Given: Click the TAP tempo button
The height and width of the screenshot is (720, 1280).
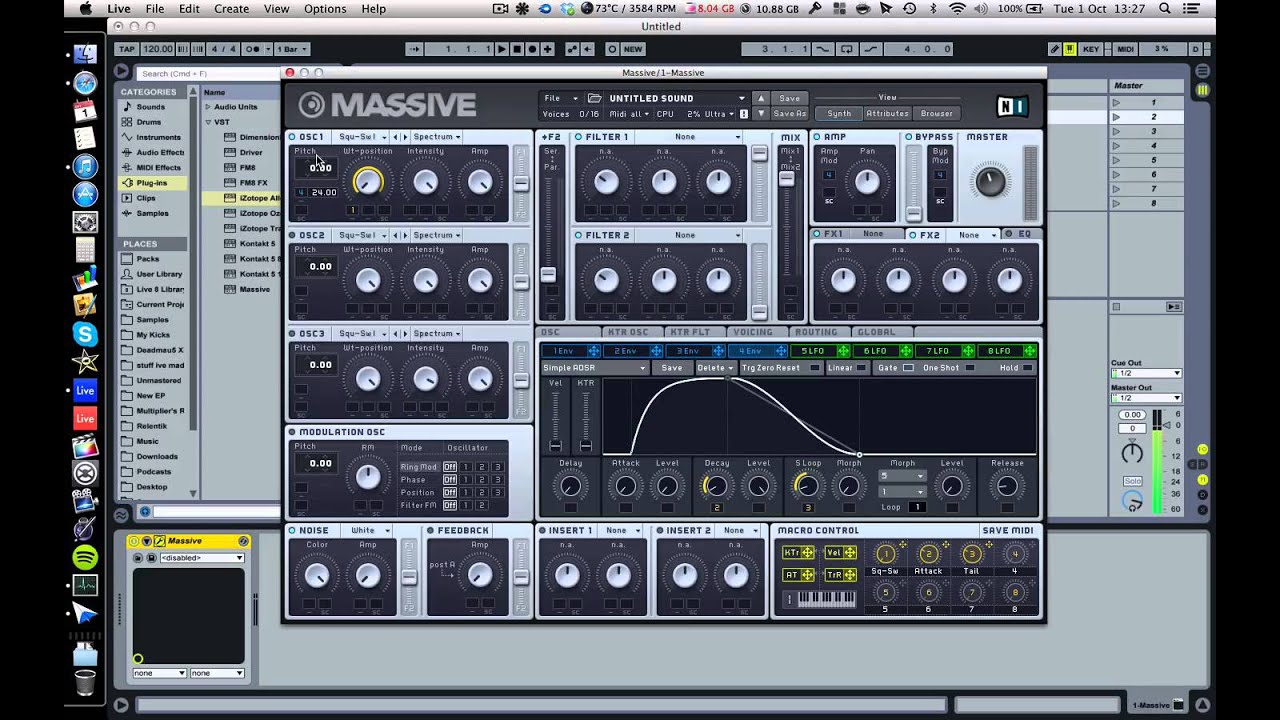Looking at the screenshot, I should [126, 49].
